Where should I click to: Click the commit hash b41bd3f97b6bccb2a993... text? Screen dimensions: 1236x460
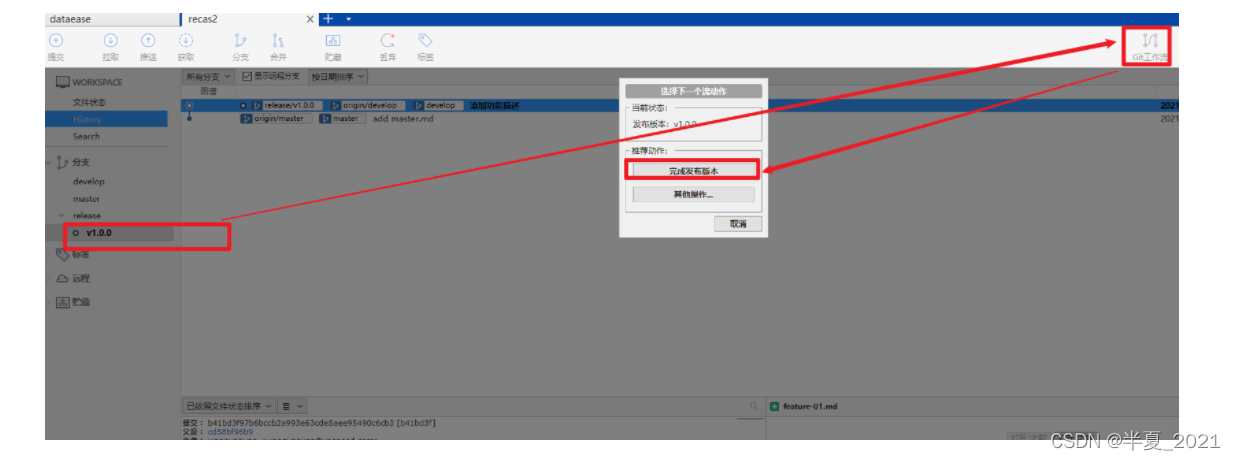pos(321,422)
